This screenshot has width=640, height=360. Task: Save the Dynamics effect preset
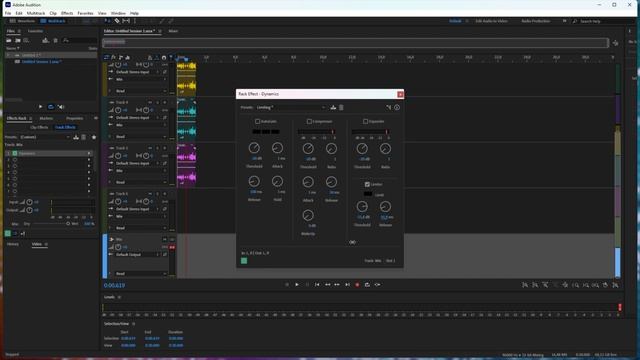pyautogui.click(x=333, y=107)
